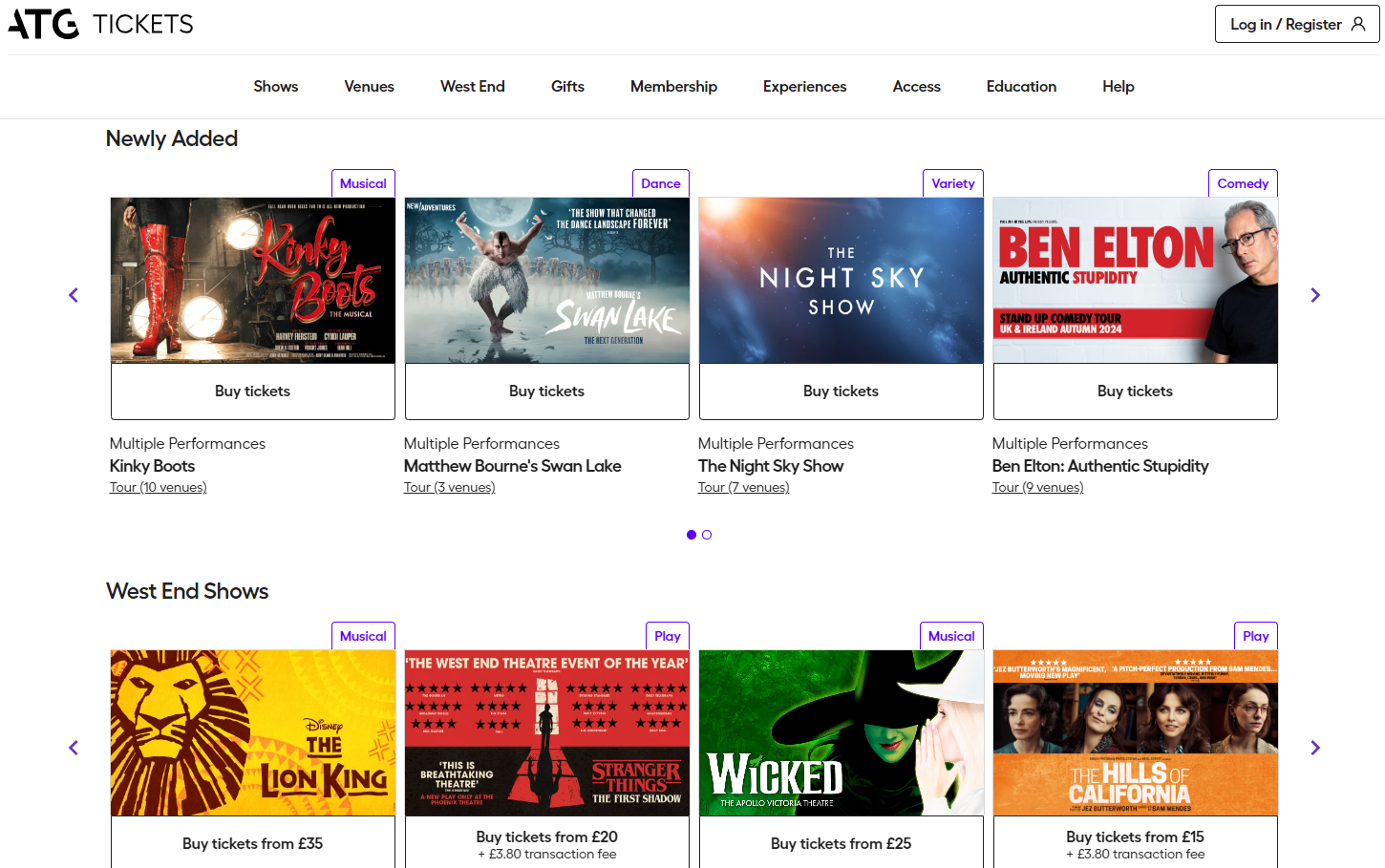
Task: Select the second carousel page dot
Action: point(707,535)
